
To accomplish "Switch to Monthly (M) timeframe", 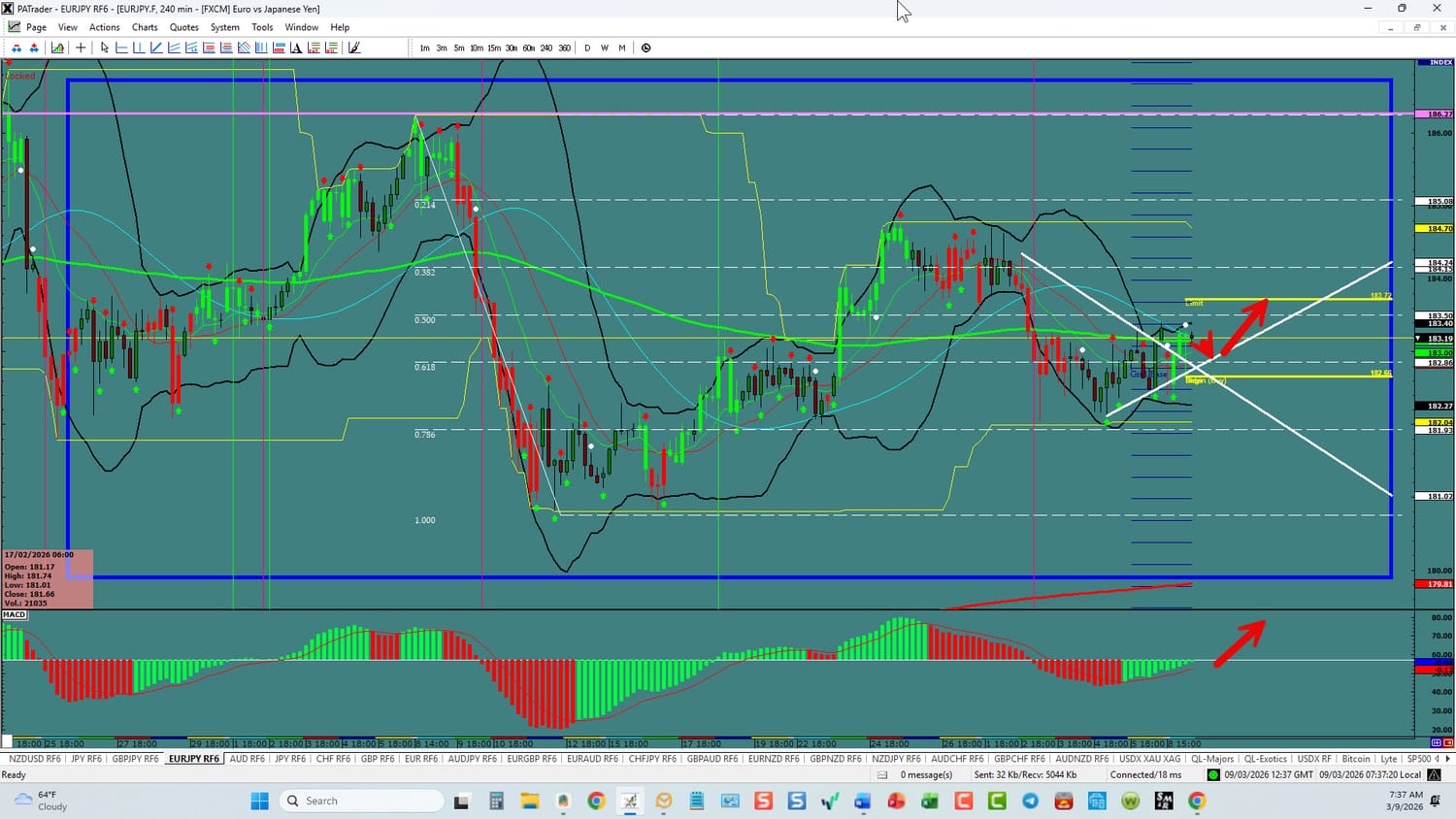I will point(622,48).
